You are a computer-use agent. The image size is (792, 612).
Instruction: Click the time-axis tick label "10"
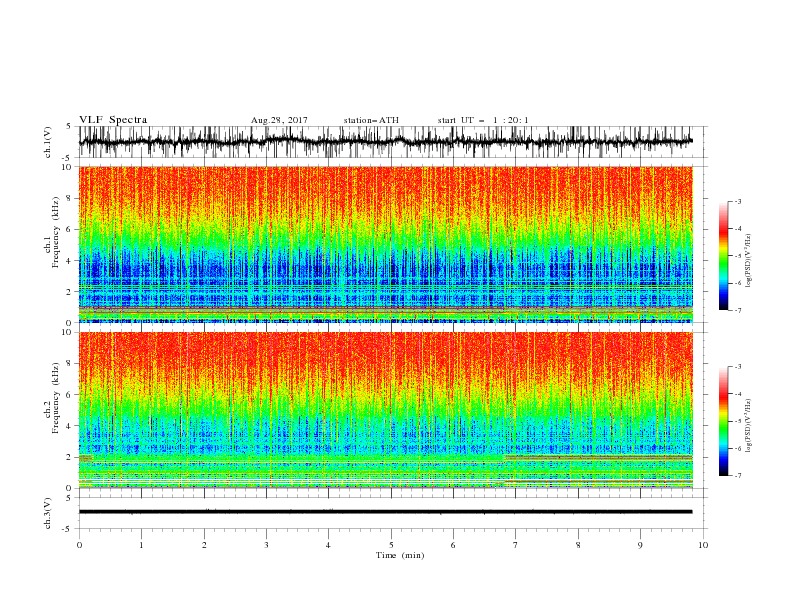[x=703, y=545]
